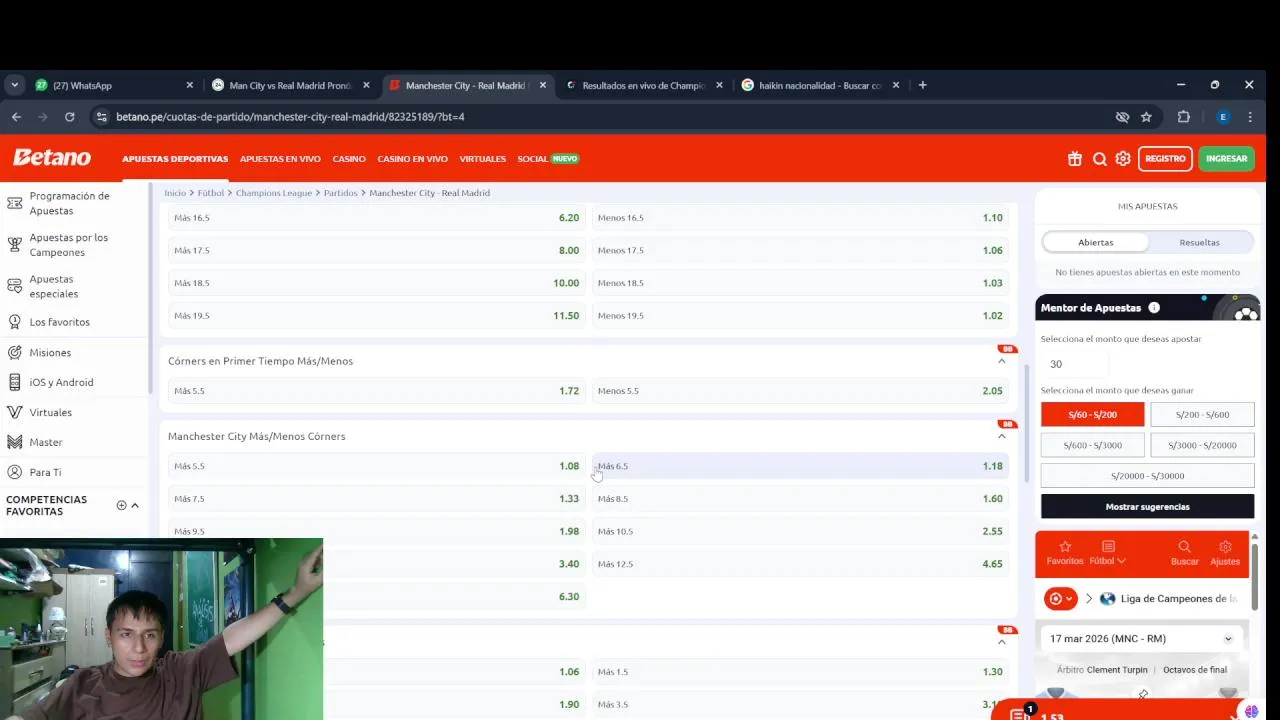Open Master in left sidebar

[x=46, y=442]
